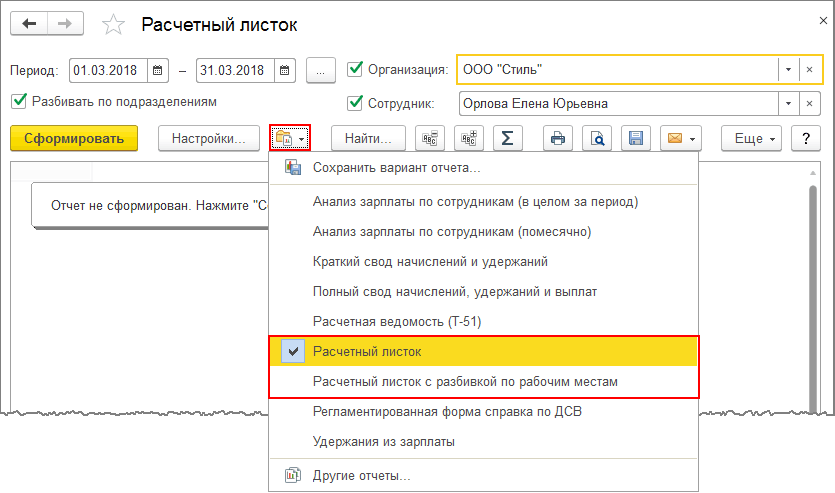This screenshot has width=835, height=493.
Task: Select the checked Расчетный листок variant
Action: point(484,351)
